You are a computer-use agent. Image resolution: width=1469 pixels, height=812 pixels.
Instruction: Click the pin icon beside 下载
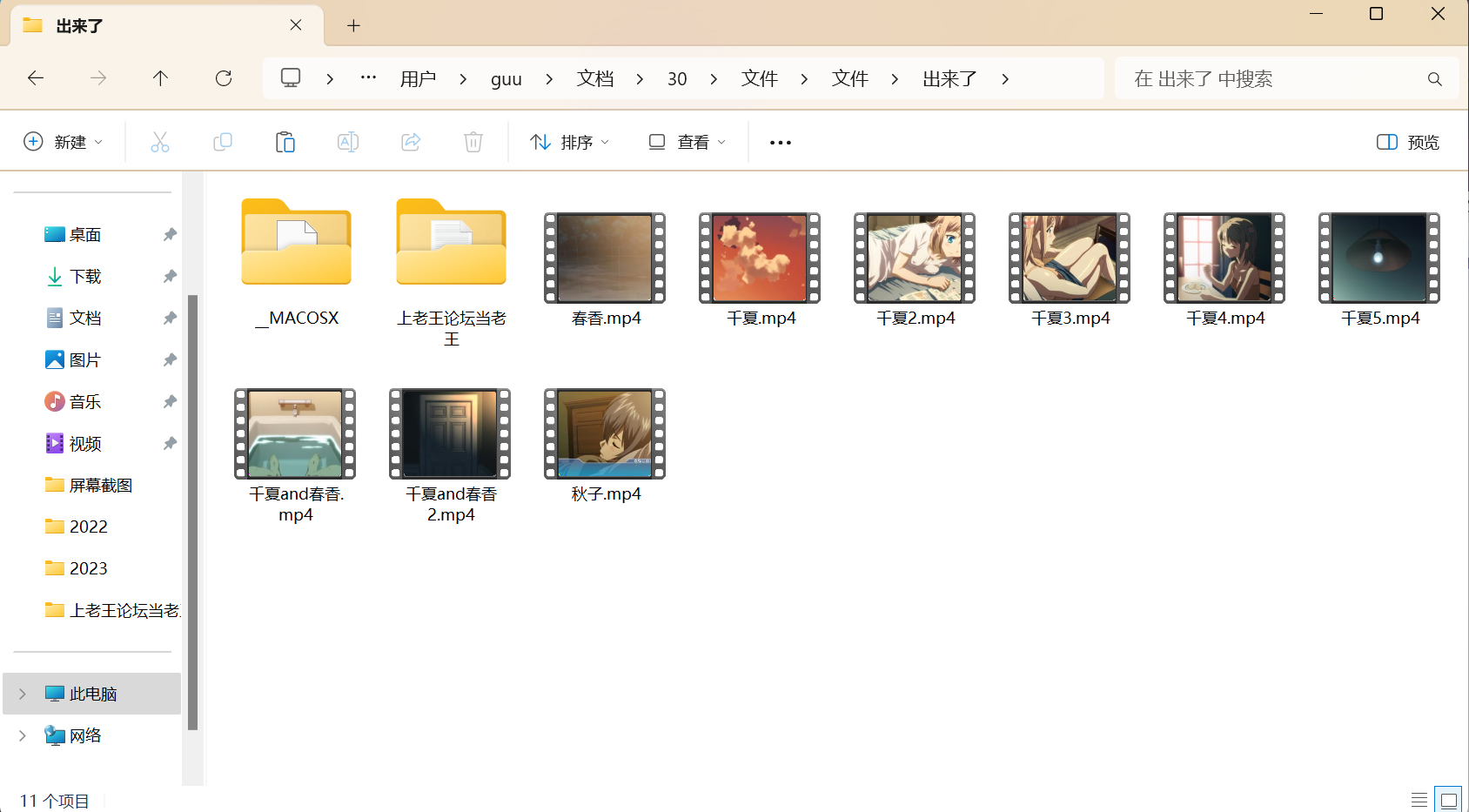(170, 276)
